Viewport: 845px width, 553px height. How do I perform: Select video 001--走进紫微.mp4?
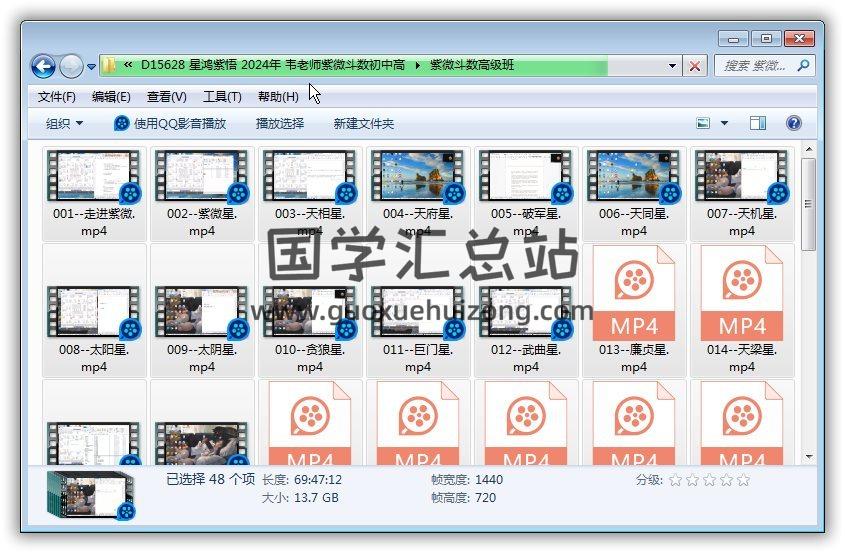click(x=94, y=193)
